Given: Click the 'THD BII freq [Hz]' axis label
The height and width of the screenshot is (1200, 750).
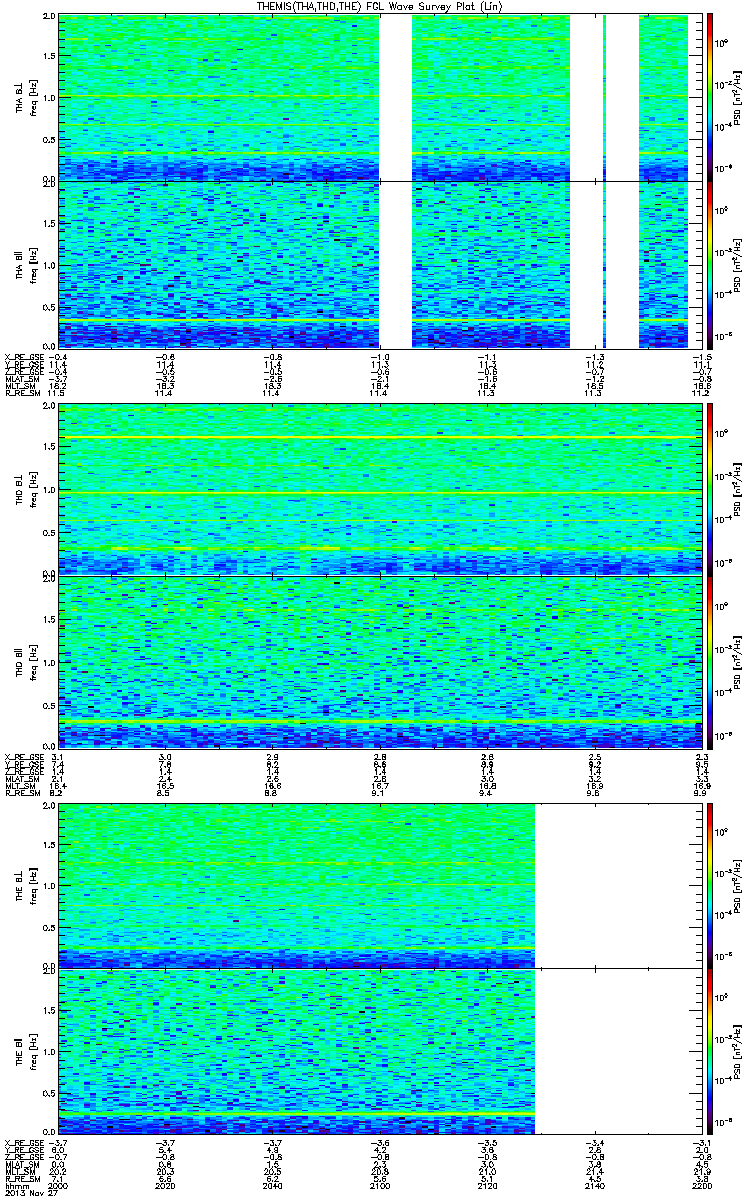Looking at the screenshot, I should 25,661.
